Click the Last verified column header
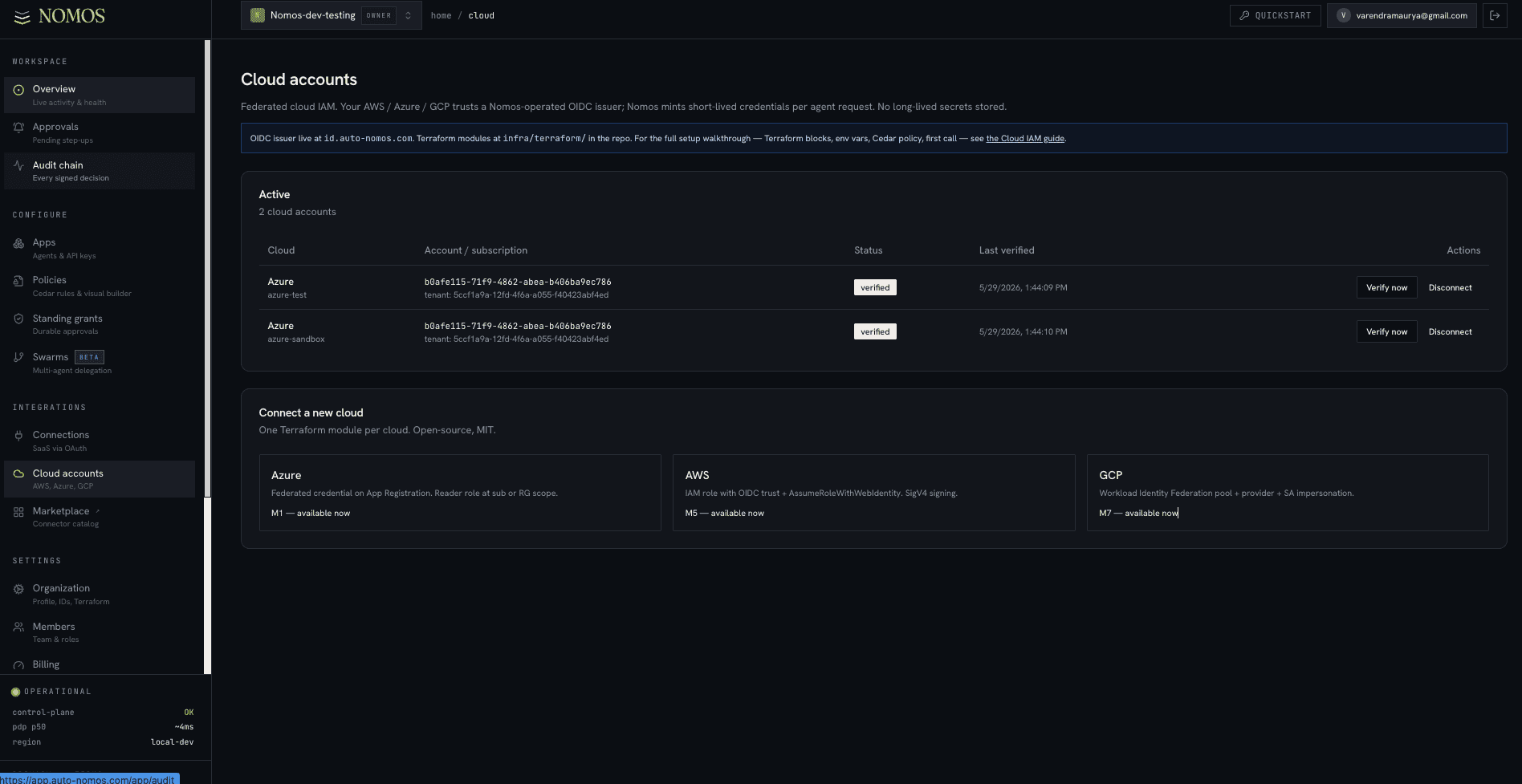Screen dimensions: 1522x784 pos(1007,250)
